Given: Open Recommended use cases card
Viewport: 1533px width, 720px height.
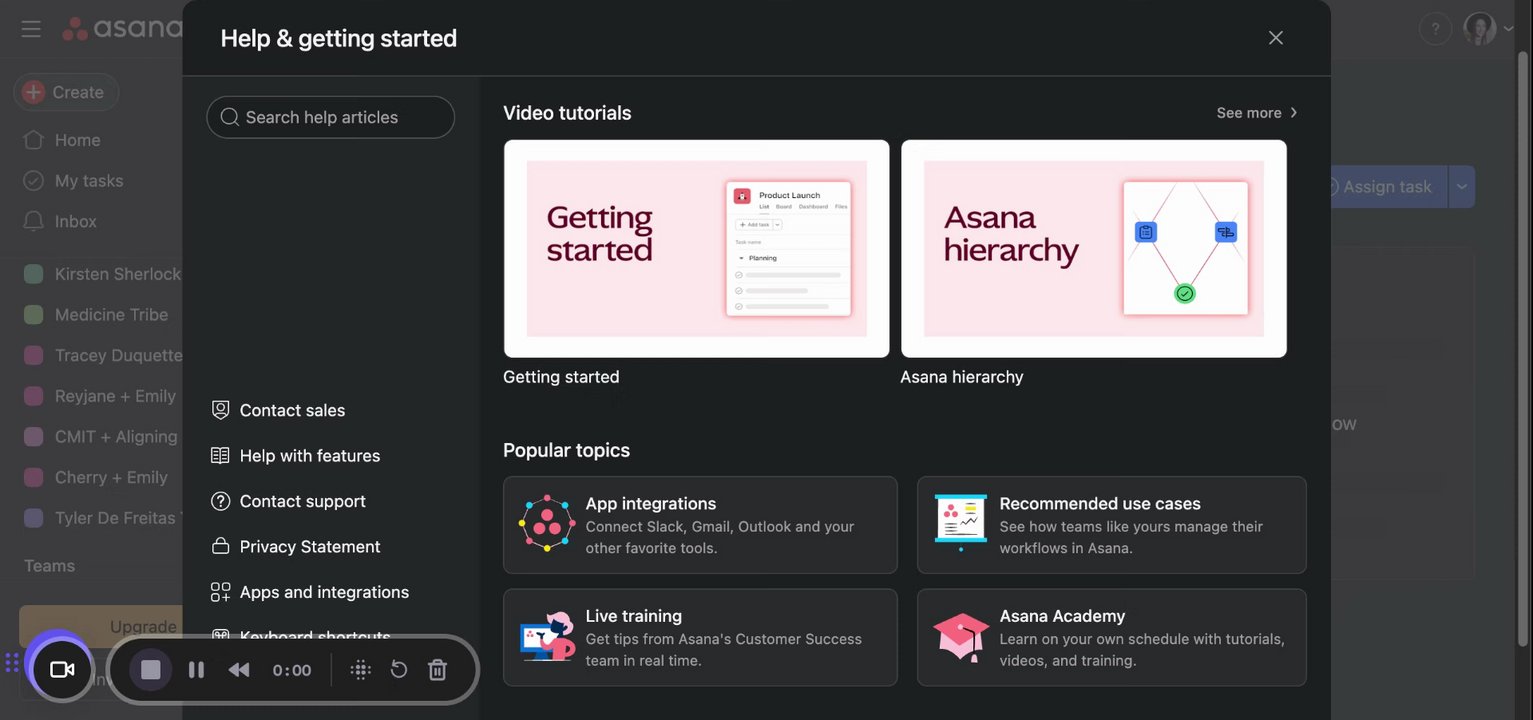Looking at the screenshot, I should (x=1111, y=525).
